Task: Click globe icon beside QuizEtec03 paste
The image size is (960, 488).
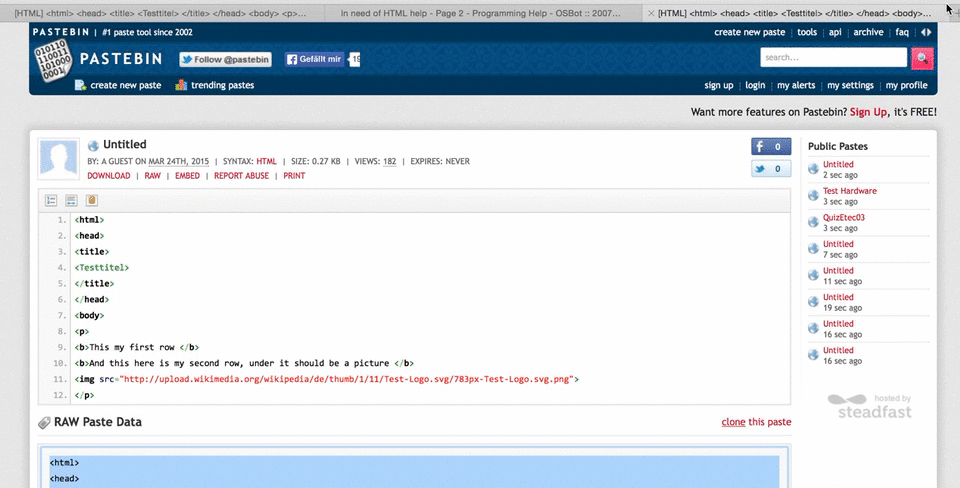Action: point(813,222)
